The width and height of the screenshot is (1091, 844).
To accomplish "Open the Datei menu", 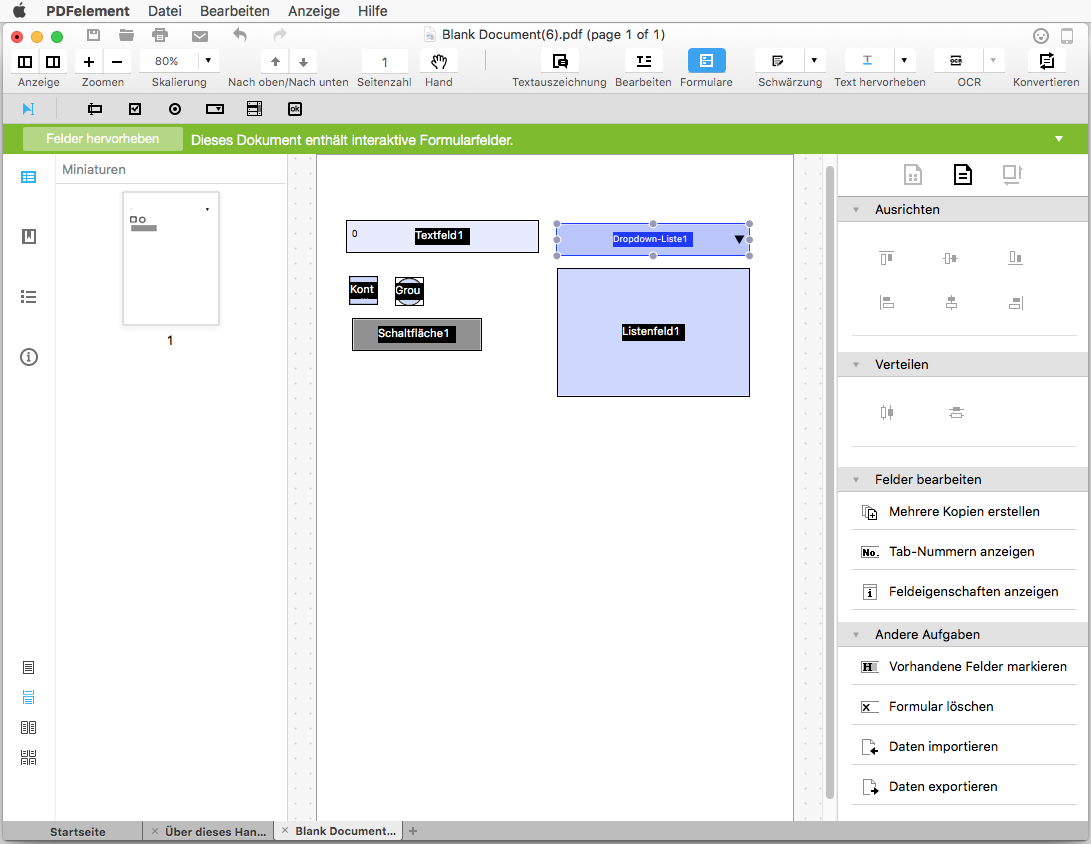I will tap(165, 11).
